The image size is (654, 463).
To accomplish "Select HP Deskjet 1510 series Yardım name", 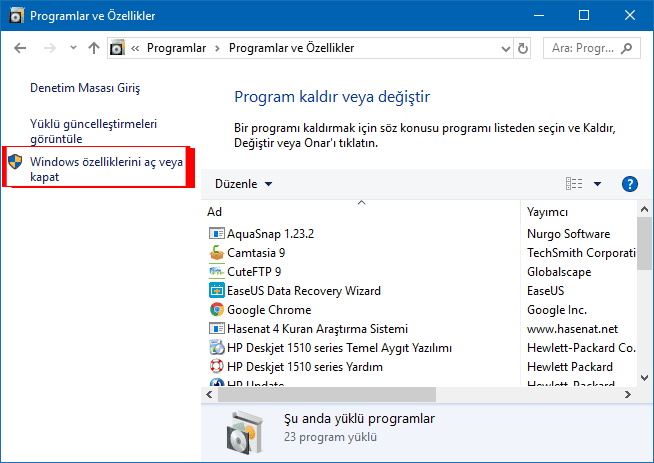I will pyautogui.click(x=304, y=367).
